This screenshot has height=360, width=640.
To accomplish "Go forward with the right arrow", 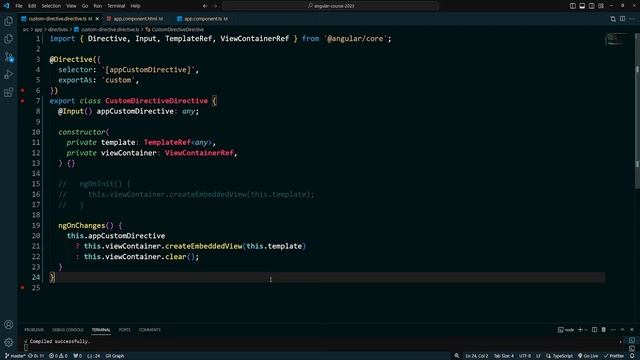I will 215,6.
